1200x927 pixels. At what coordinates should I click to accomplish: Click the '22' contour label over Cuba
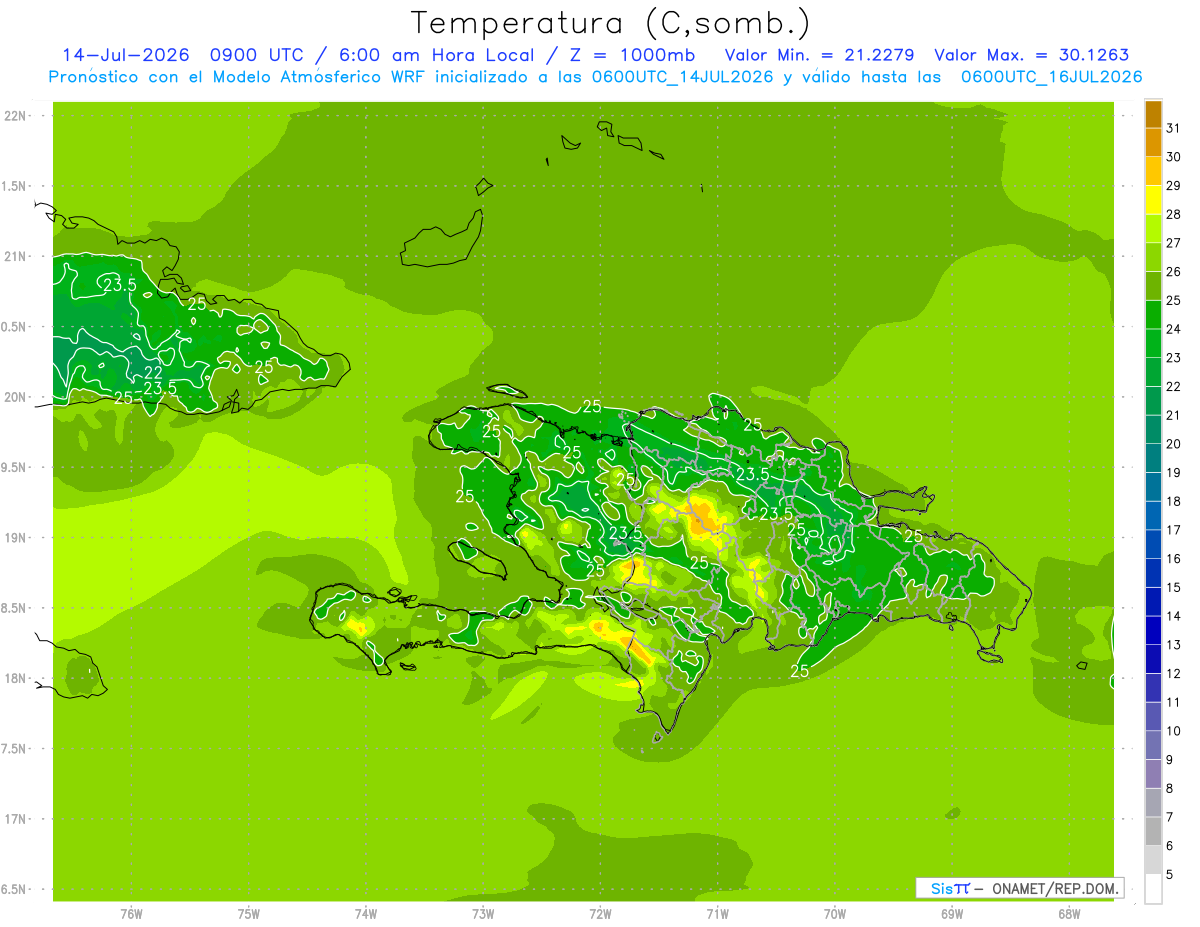click(153, 373)
